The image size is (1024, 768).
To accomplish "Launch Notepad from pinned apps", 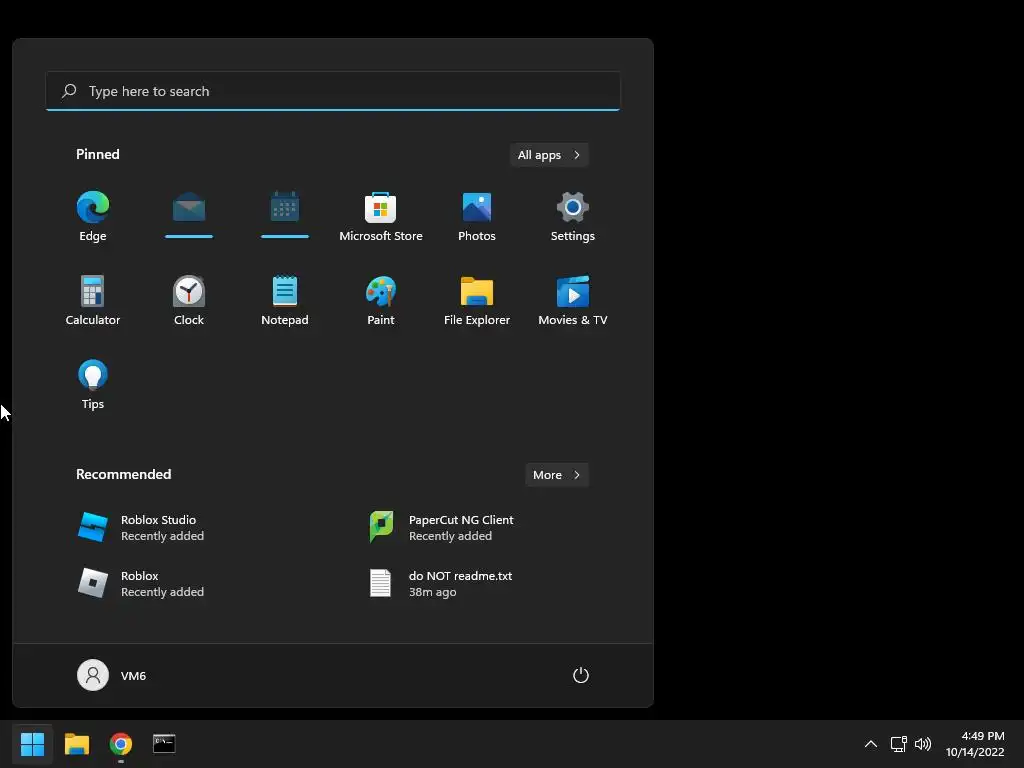I will pos(285,301).
